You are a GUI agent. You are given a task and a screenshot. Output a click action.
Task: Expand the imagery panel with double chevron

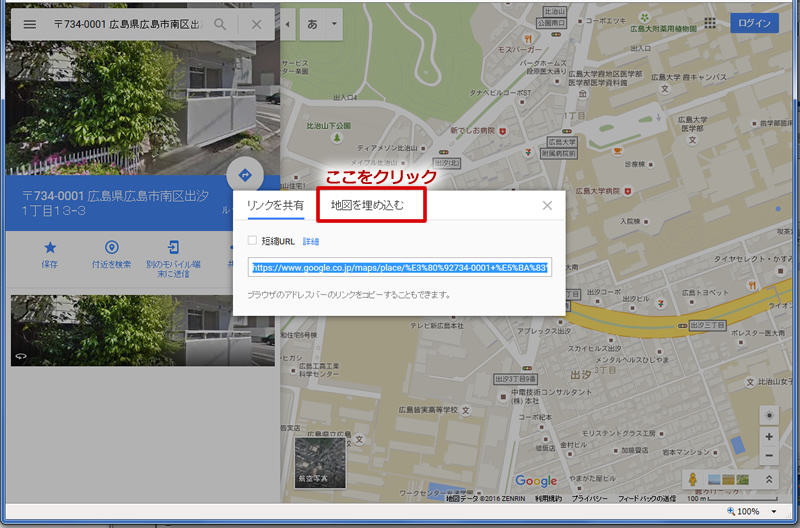[768, 480]
